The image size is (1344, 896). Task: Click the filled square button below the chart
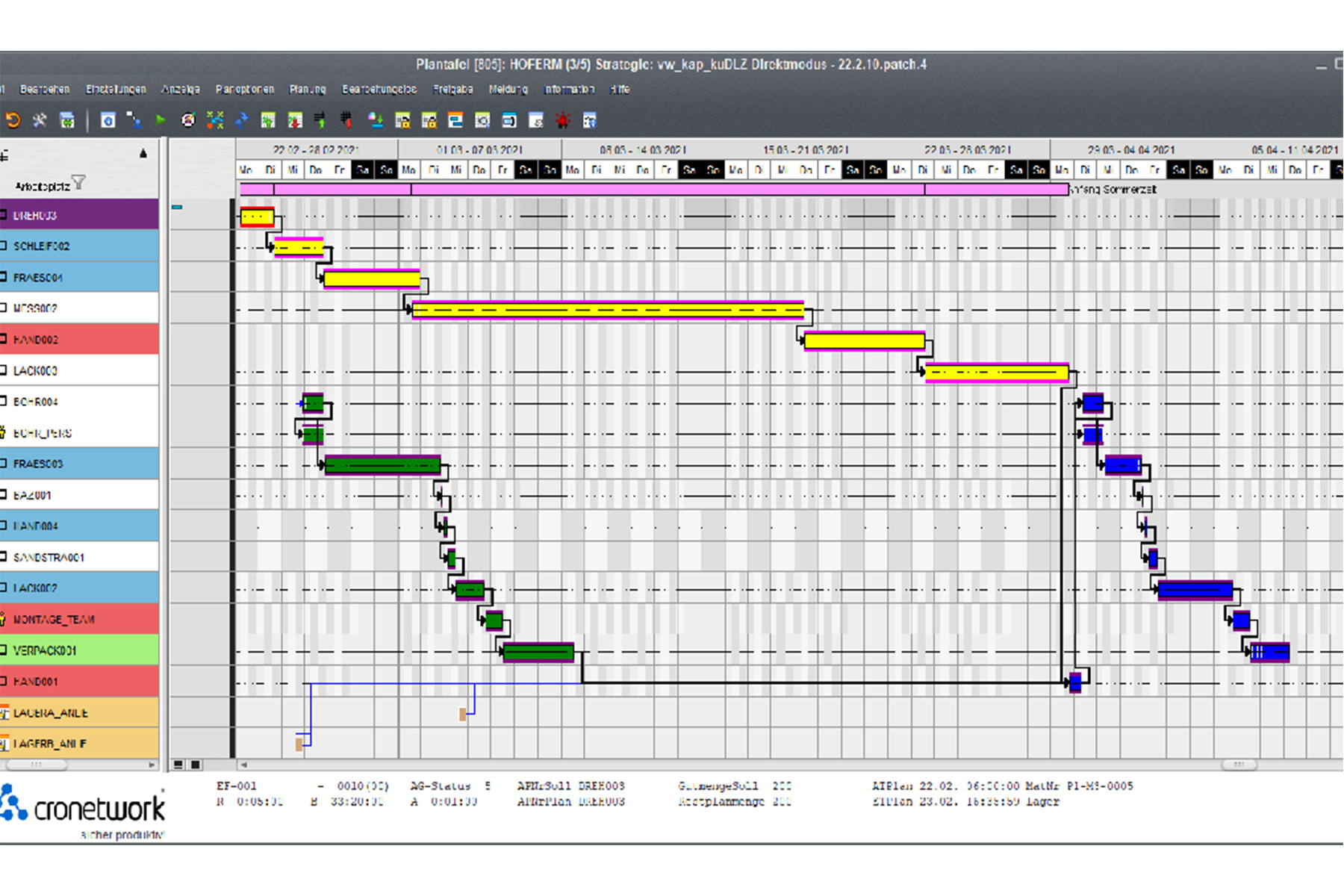(x=196, y=765)
